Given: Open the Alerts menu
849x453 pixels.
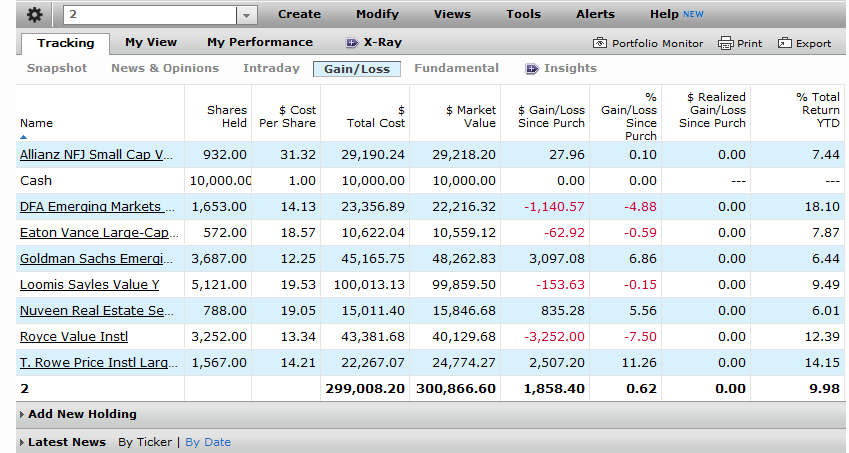Looking at the screenshot, I should click(596, 15).
